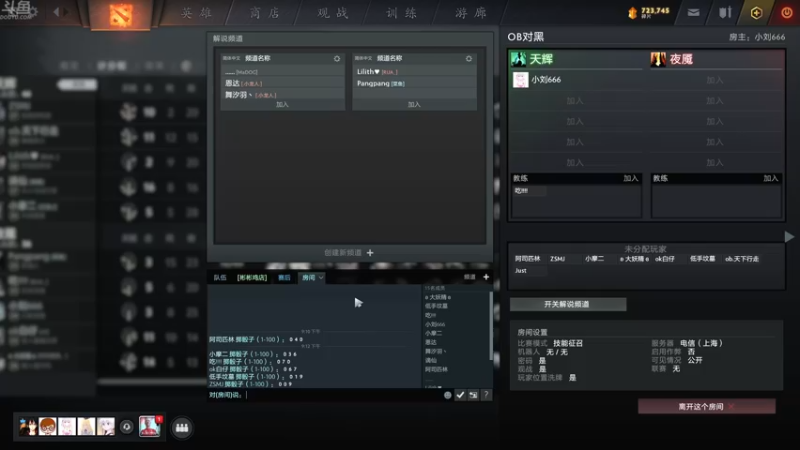Go back with the top-left back arrow
Screen dimensions: 800x450
tap(57, 11)
